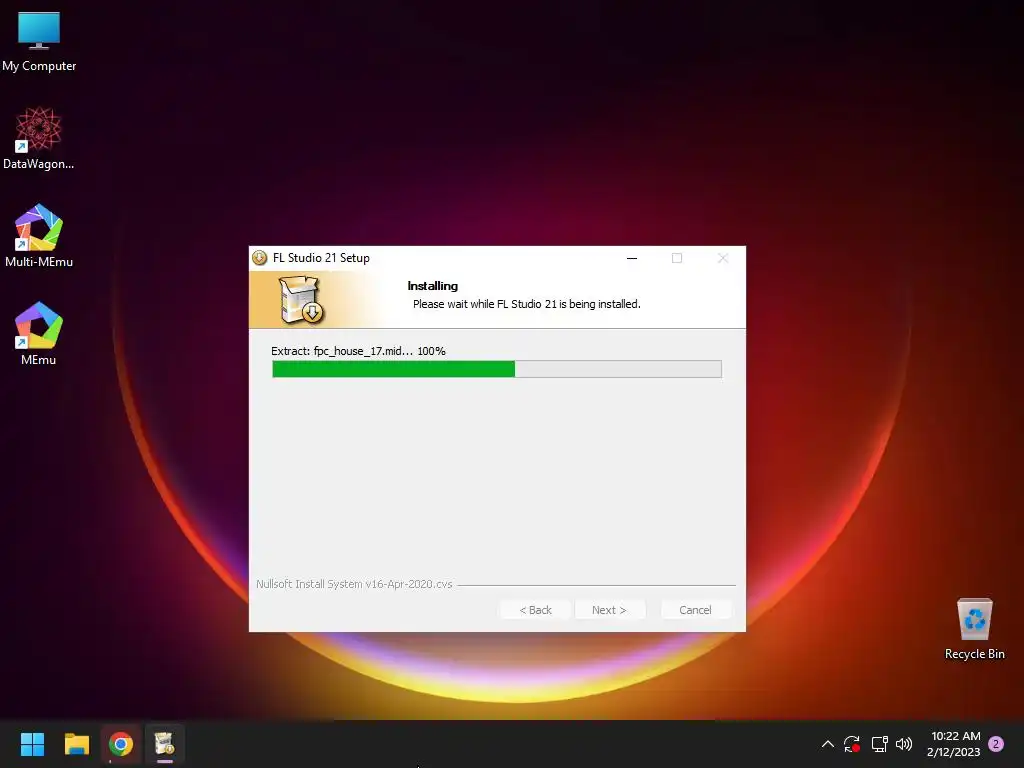Switch to Google Chrome in the taskbar
This screenshot has height=768, width=1024.
121,744
